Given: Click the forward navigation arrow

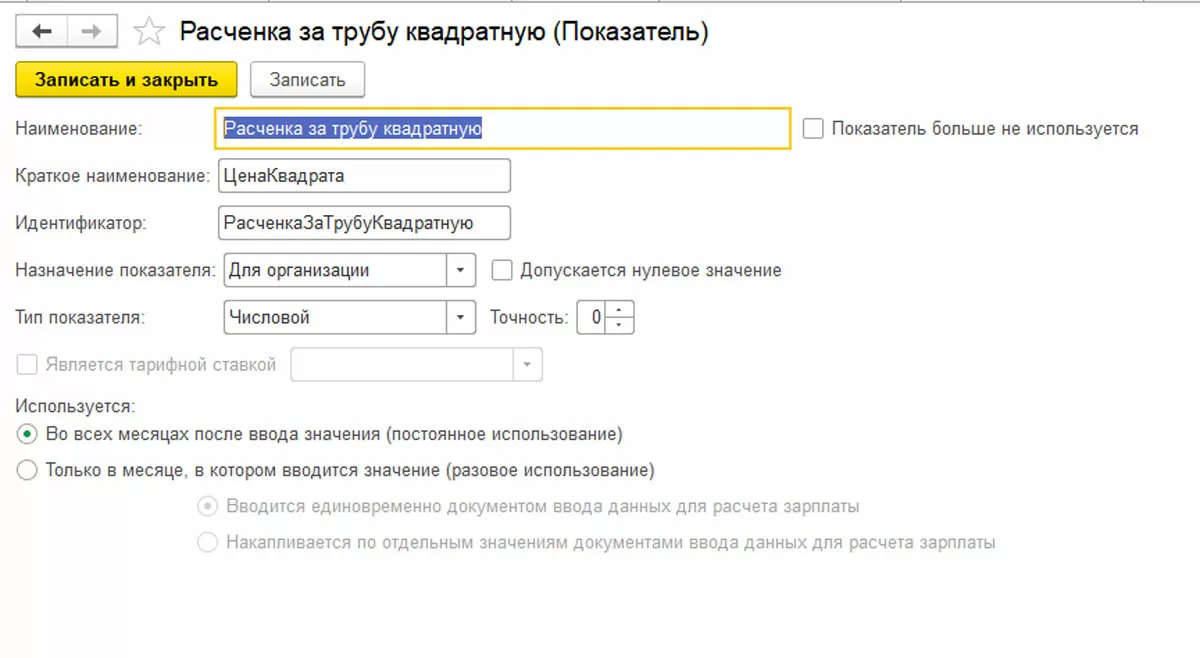Looking at the screenshot, I should point(91,32).
